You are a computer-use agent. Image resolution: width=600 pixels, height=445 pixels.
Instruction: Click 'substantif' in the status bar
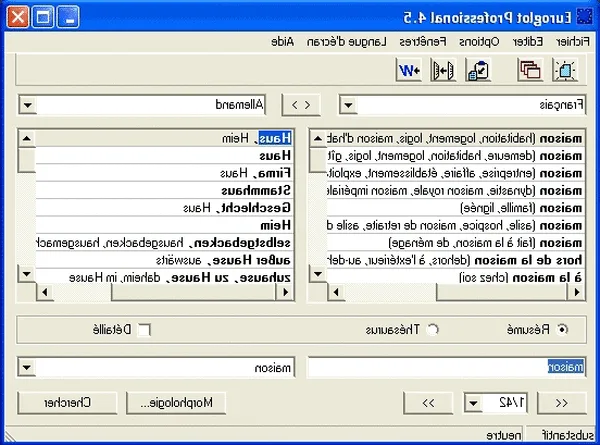point(567,435)
